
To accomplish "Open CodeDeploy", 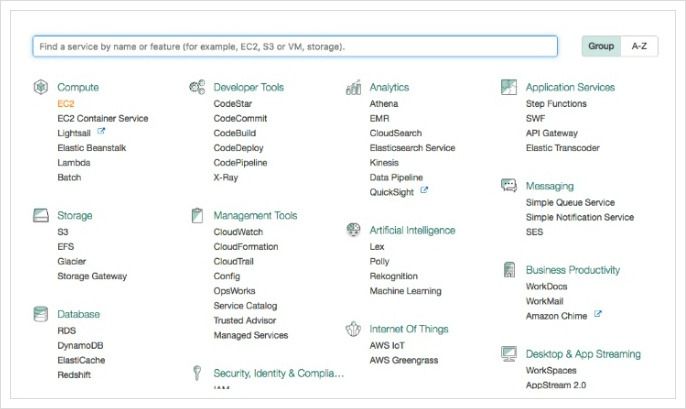I will [238, 148].
